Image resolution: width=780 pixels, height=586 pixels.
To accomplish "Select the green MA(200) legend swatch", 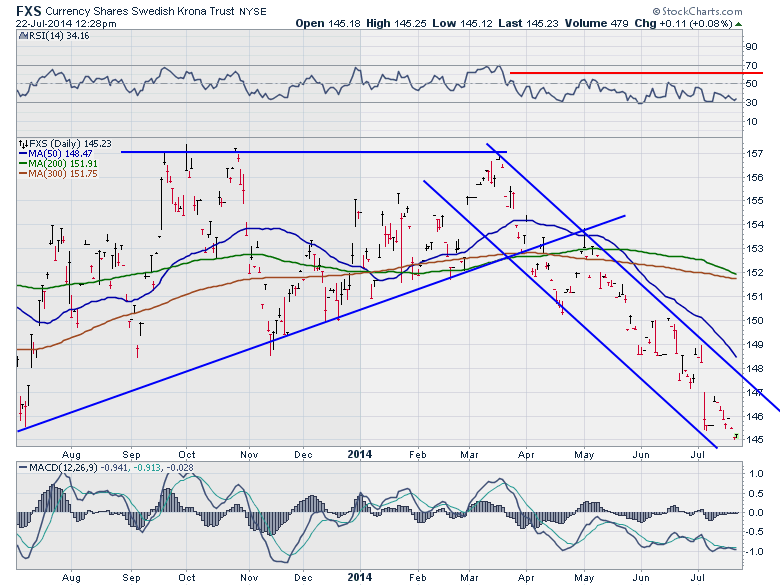I will (23, 164).
